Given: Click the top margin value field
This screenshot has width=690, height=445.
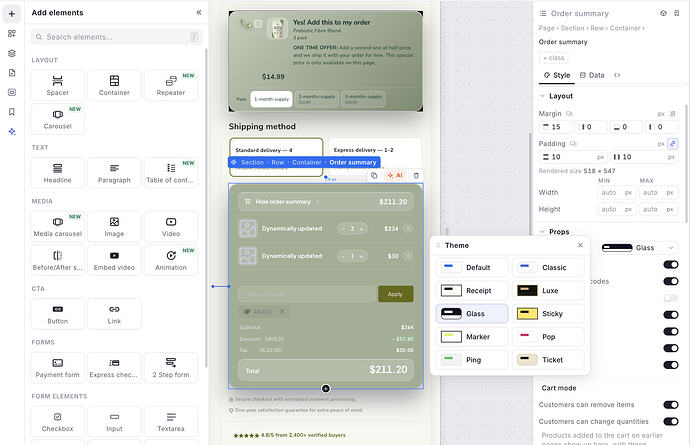Looking at the screenshot, I should click(x=555, y=127).
